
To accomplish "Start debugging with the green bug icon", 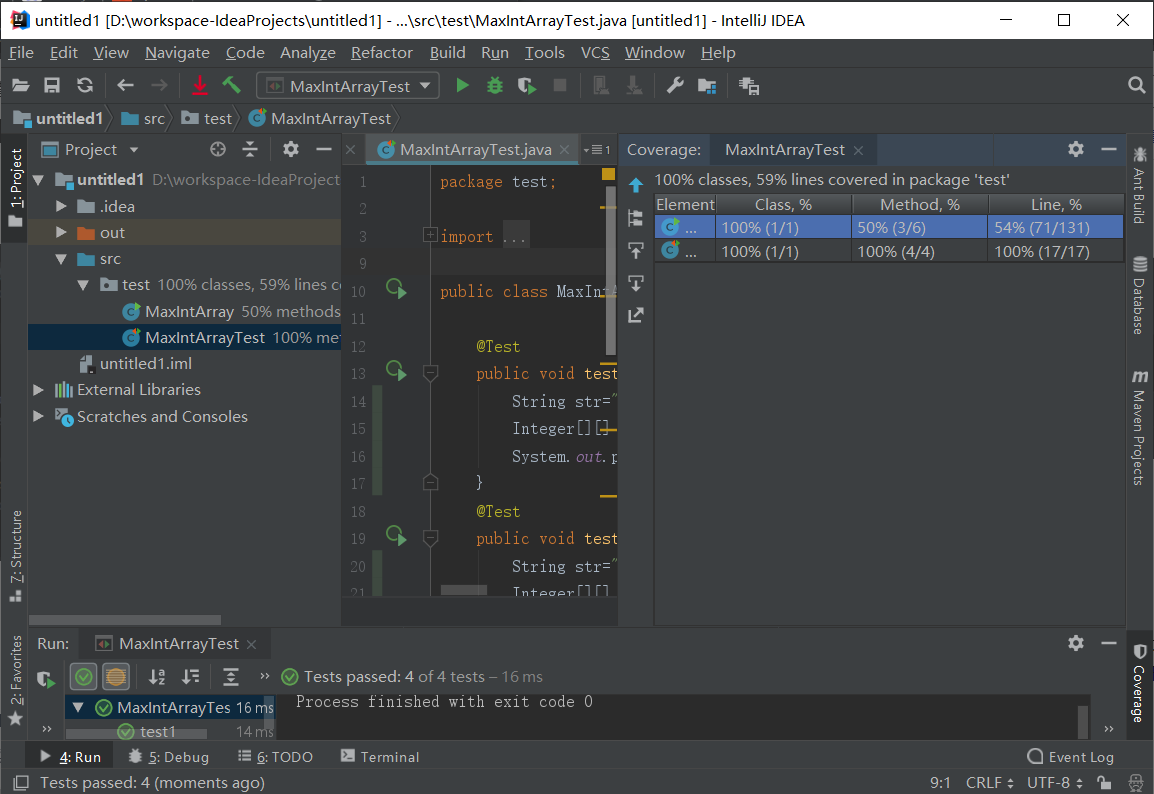I will click(x=494, y=86).
